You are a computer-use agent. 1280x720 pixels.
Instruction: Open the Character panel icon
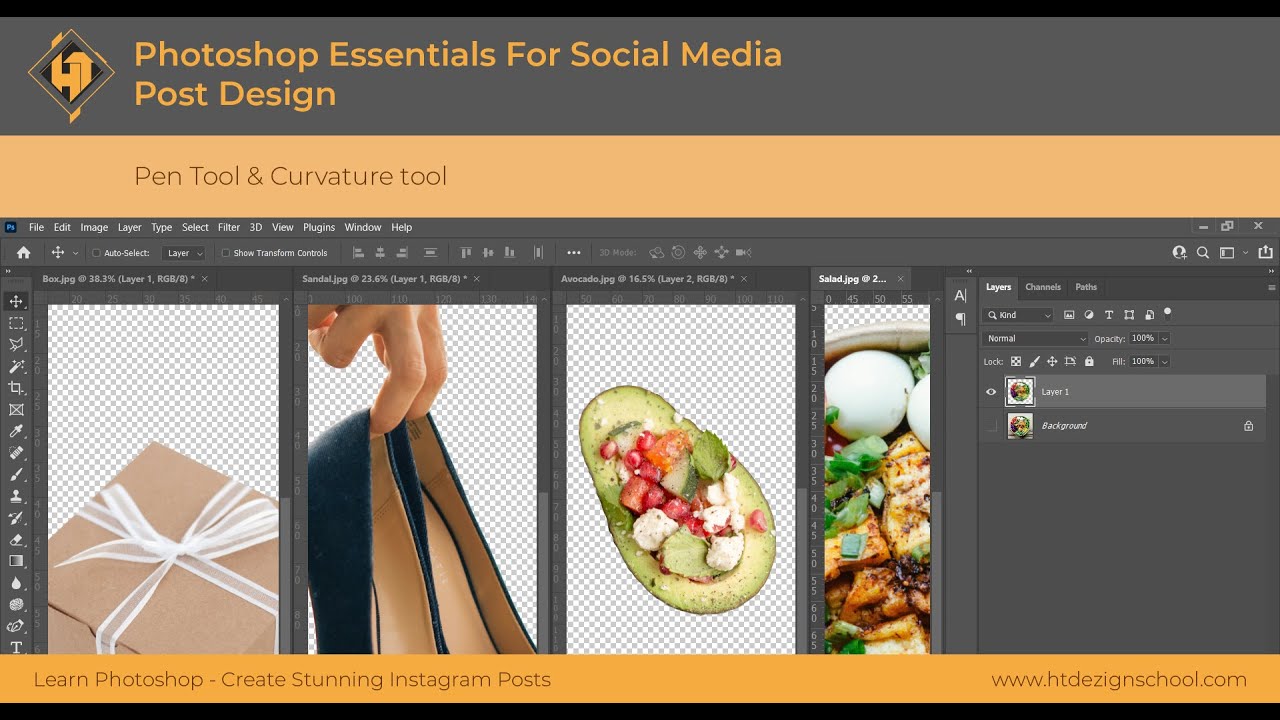[x=960, y=295]
